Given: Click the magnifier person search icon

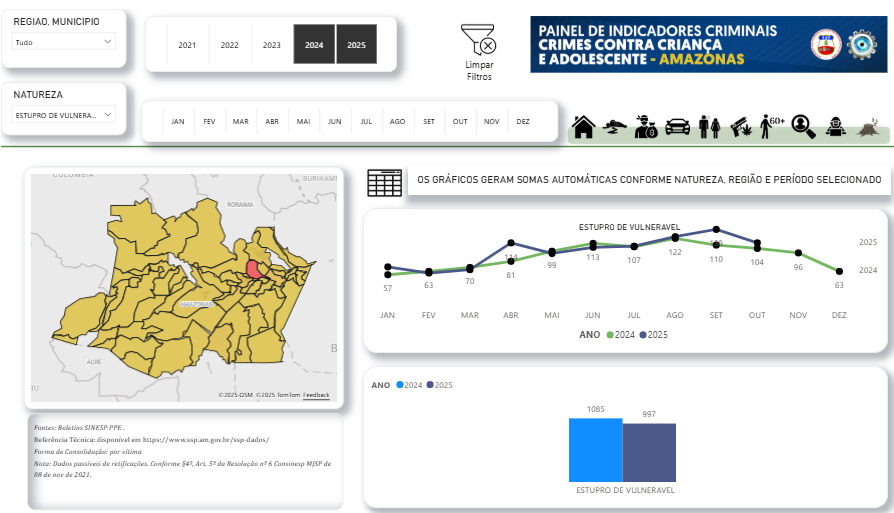Looking at the screenshot, I should pos(803,126).
